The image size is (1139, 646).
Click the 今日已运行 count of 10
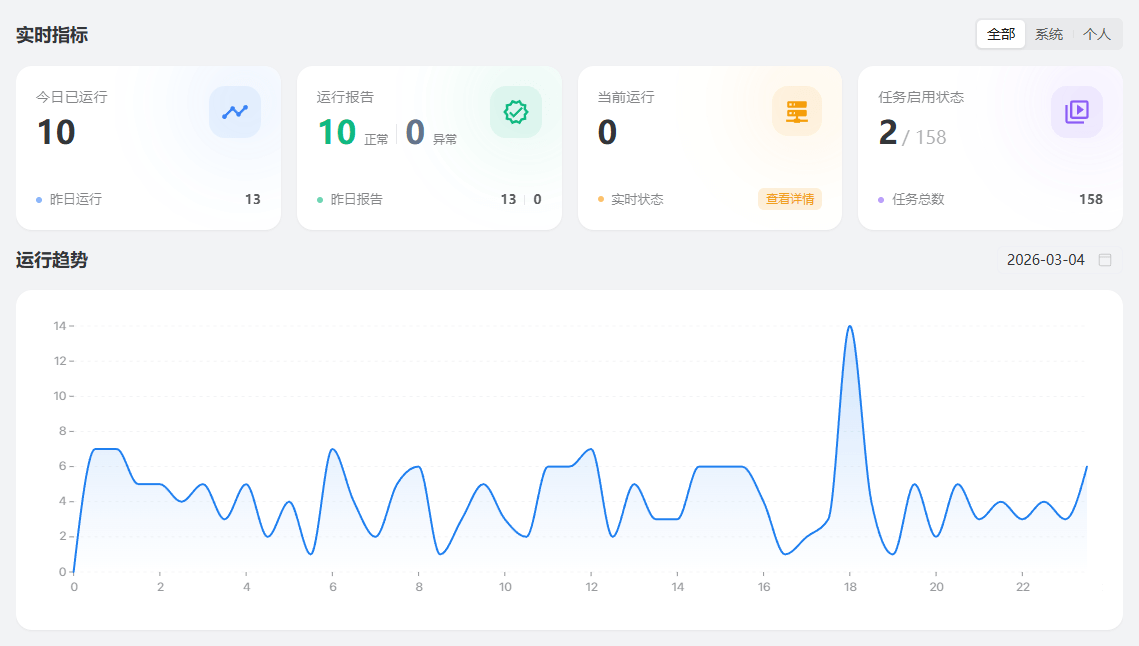click(56, 132)
